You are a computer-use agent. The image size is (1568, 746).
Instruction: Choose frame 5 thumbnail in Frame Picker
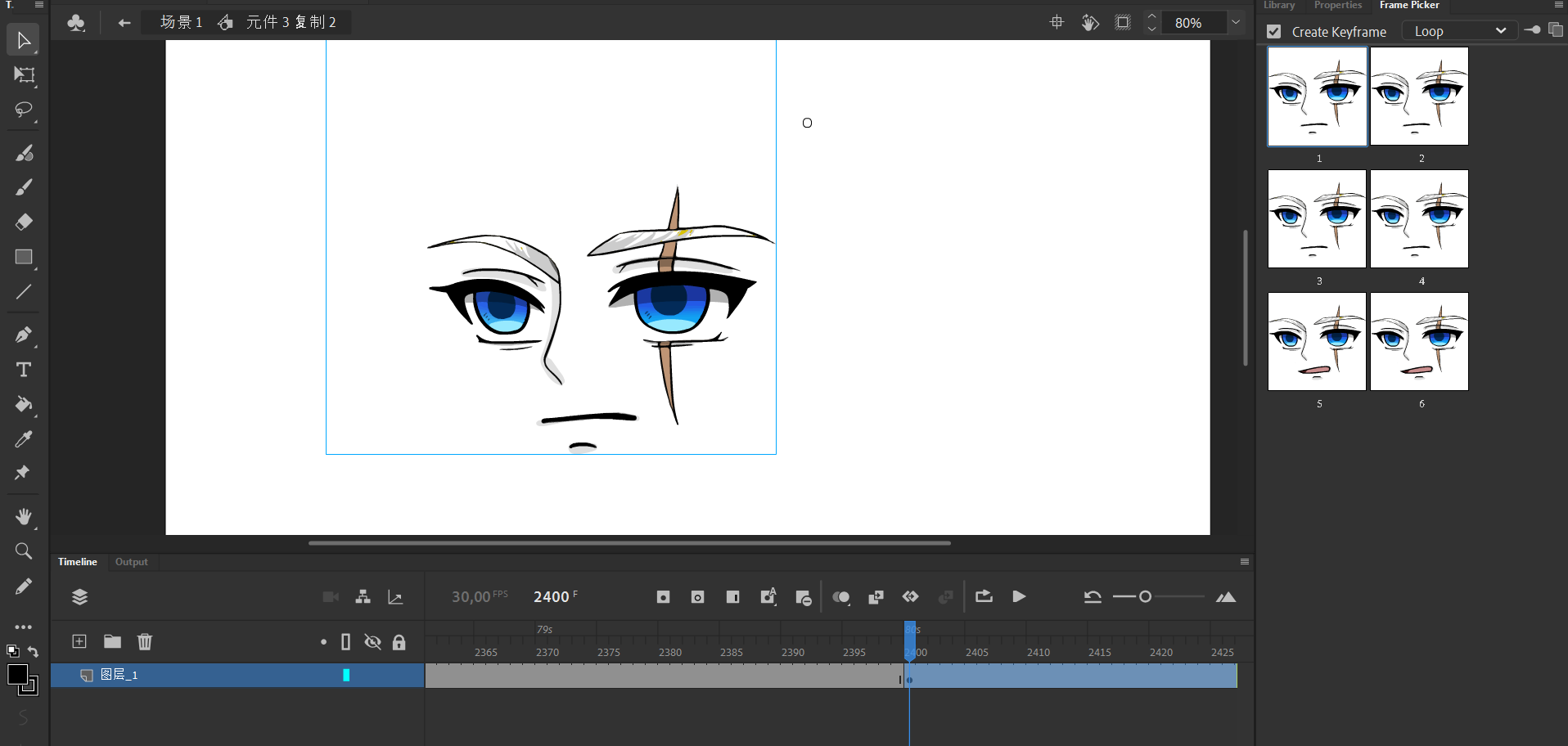coord(1317,342)
